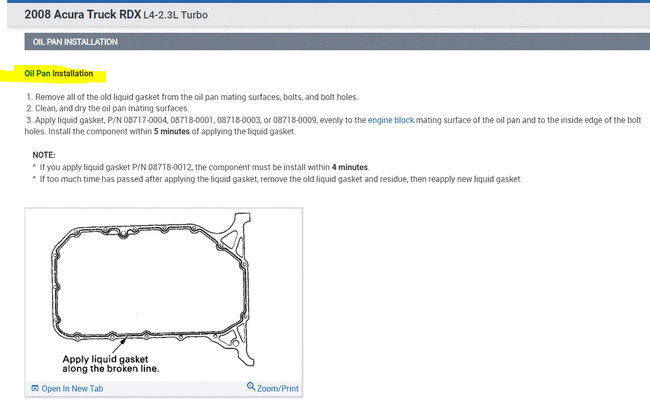Image resolution: width=650 pixels, height=411 pixels.
Task: Click the highlighted Oil Pan Installation heading
Action: (59, 73)
